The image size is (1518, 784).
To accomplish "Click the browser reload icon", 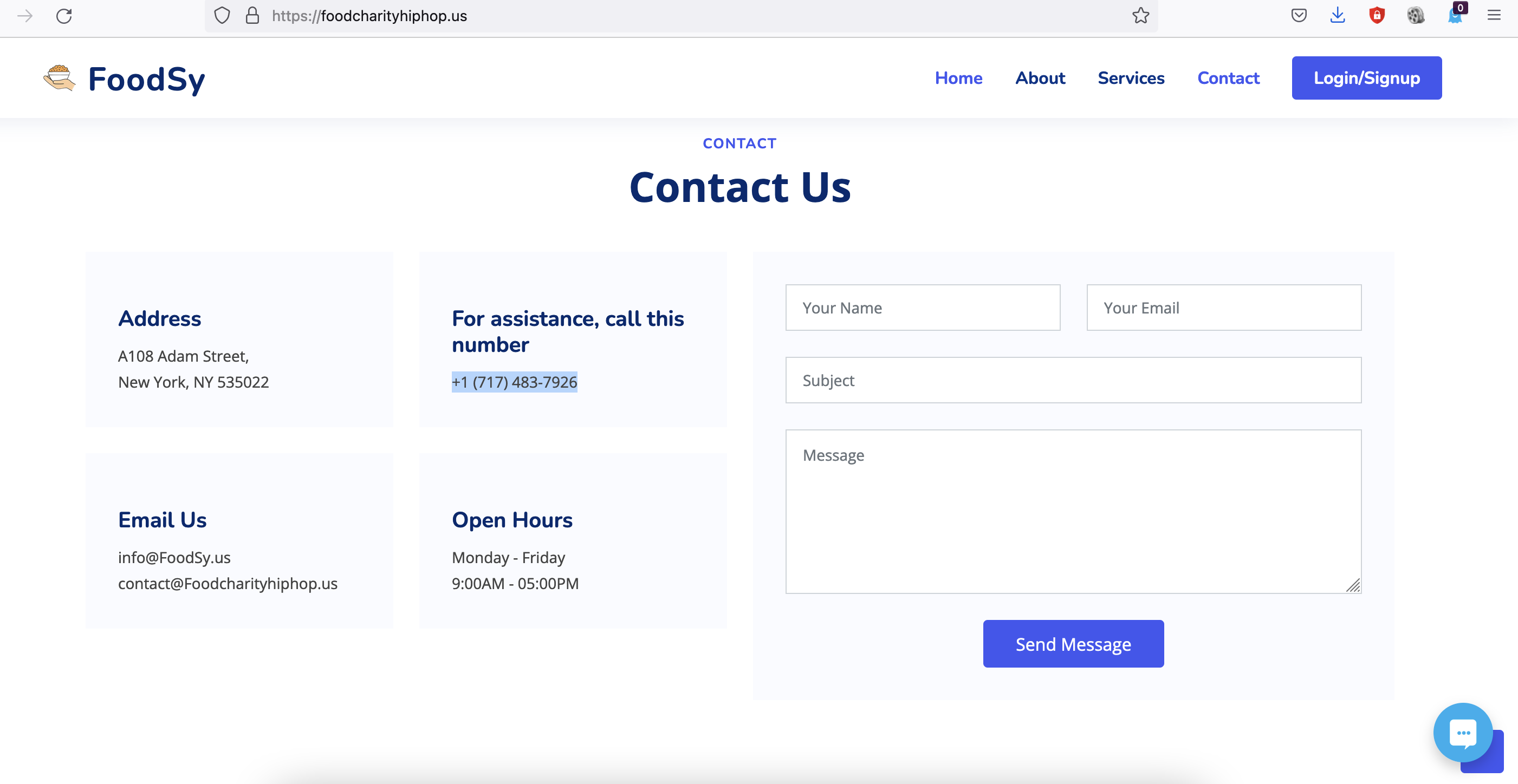I will tap(63, 16).
